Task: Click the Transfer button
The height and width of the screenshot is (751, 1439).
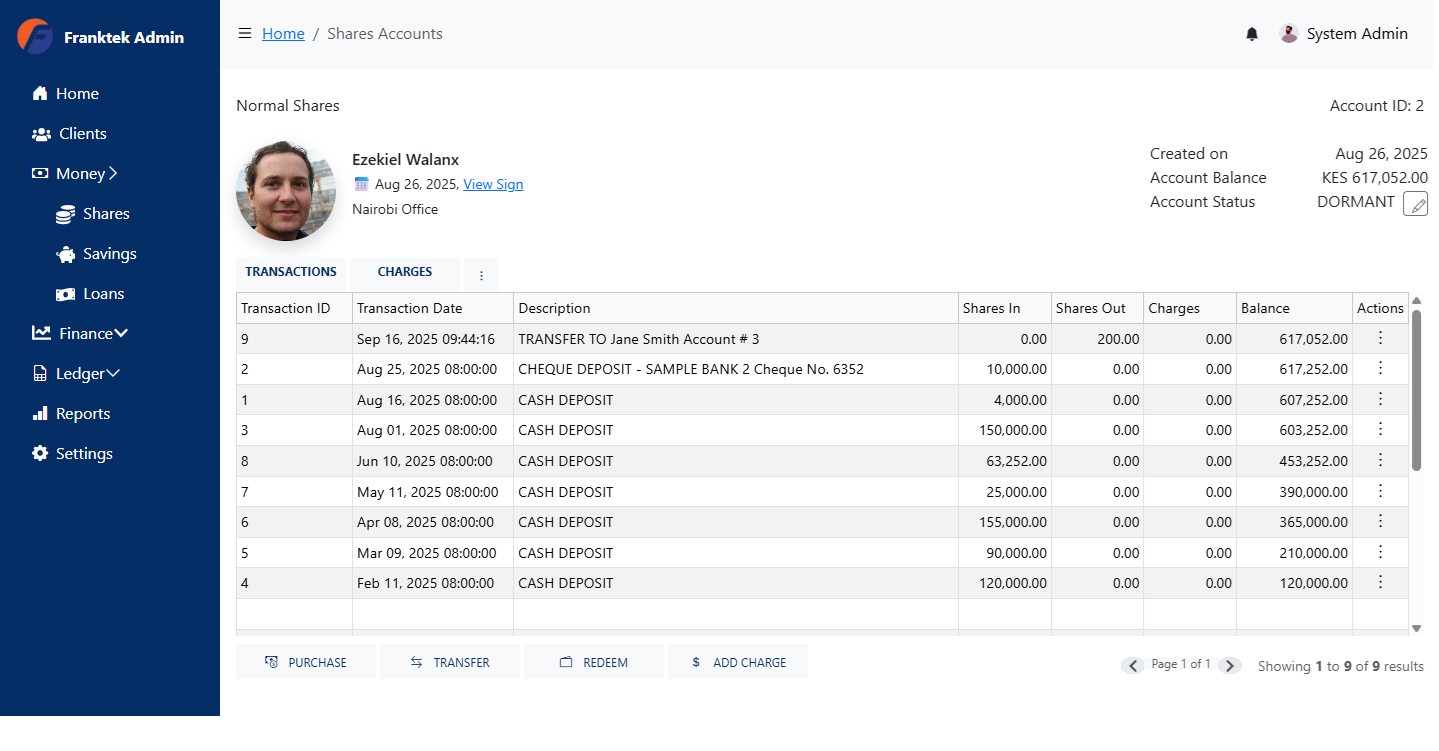Action: [x=449, y=661]
